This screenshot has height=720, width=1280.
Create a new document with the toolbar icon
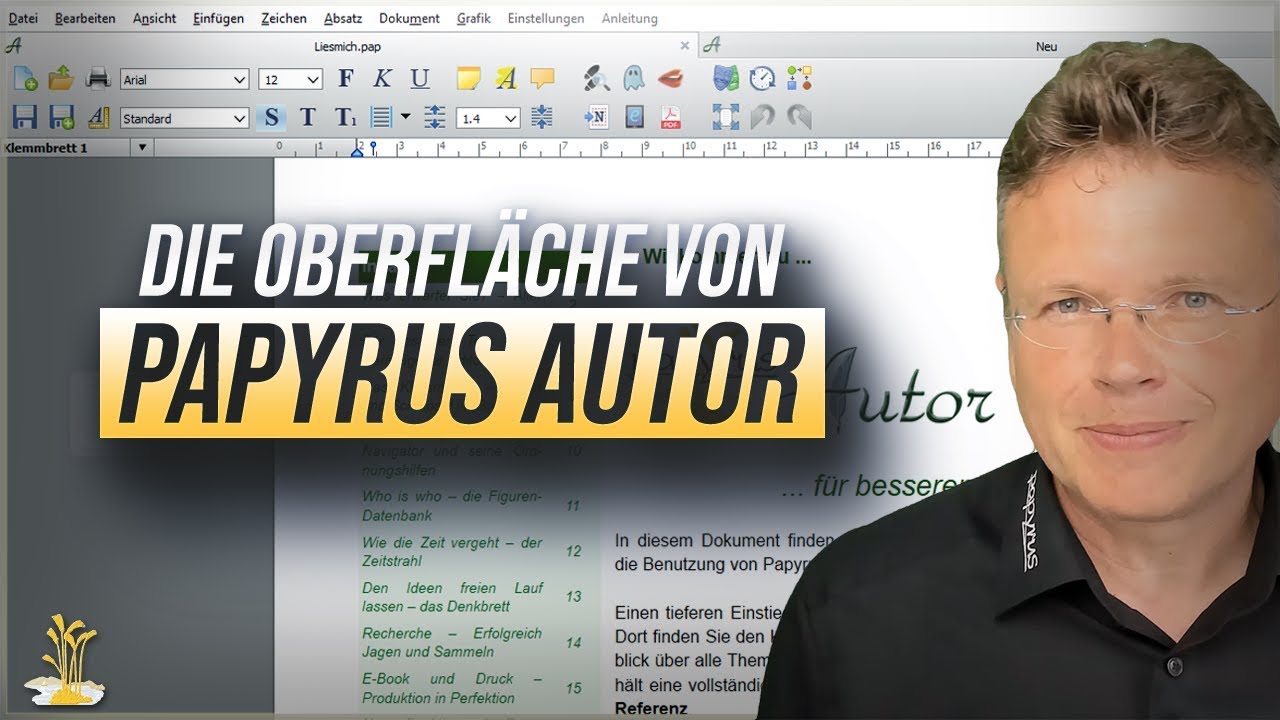click(x=25, y=78)
